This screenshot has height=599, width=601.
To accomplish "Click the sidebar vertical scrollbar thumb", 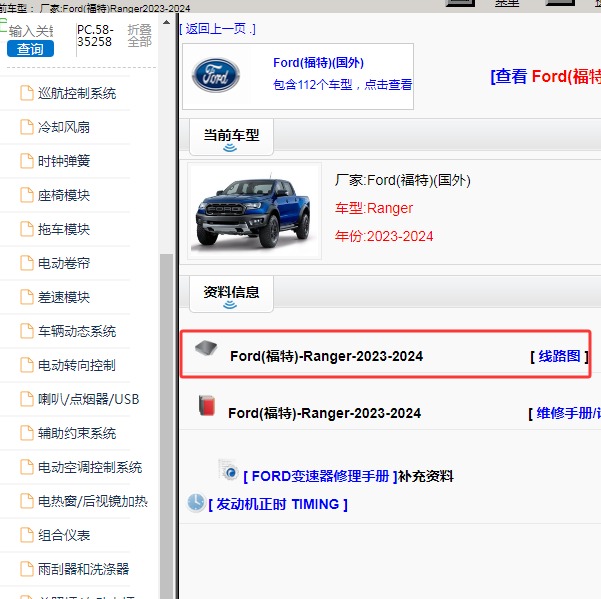I will [x=166, y=425].
